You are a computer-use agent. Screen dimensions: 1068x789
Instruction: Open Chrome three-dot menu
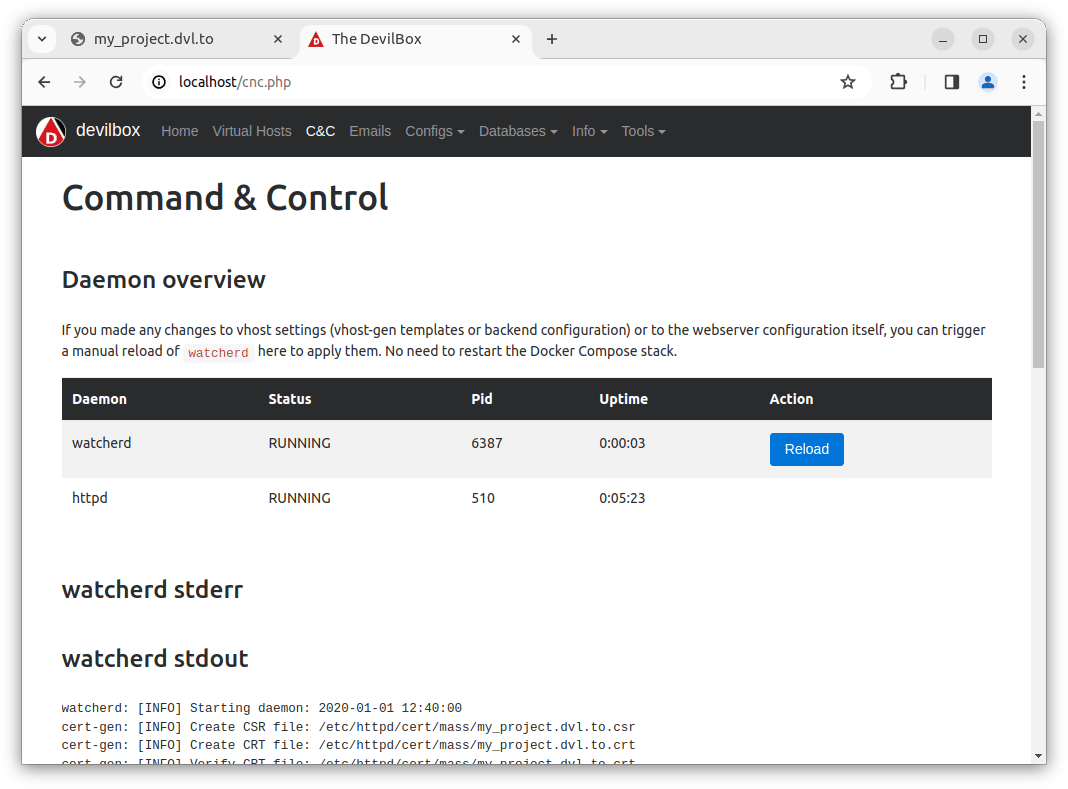1023,82
